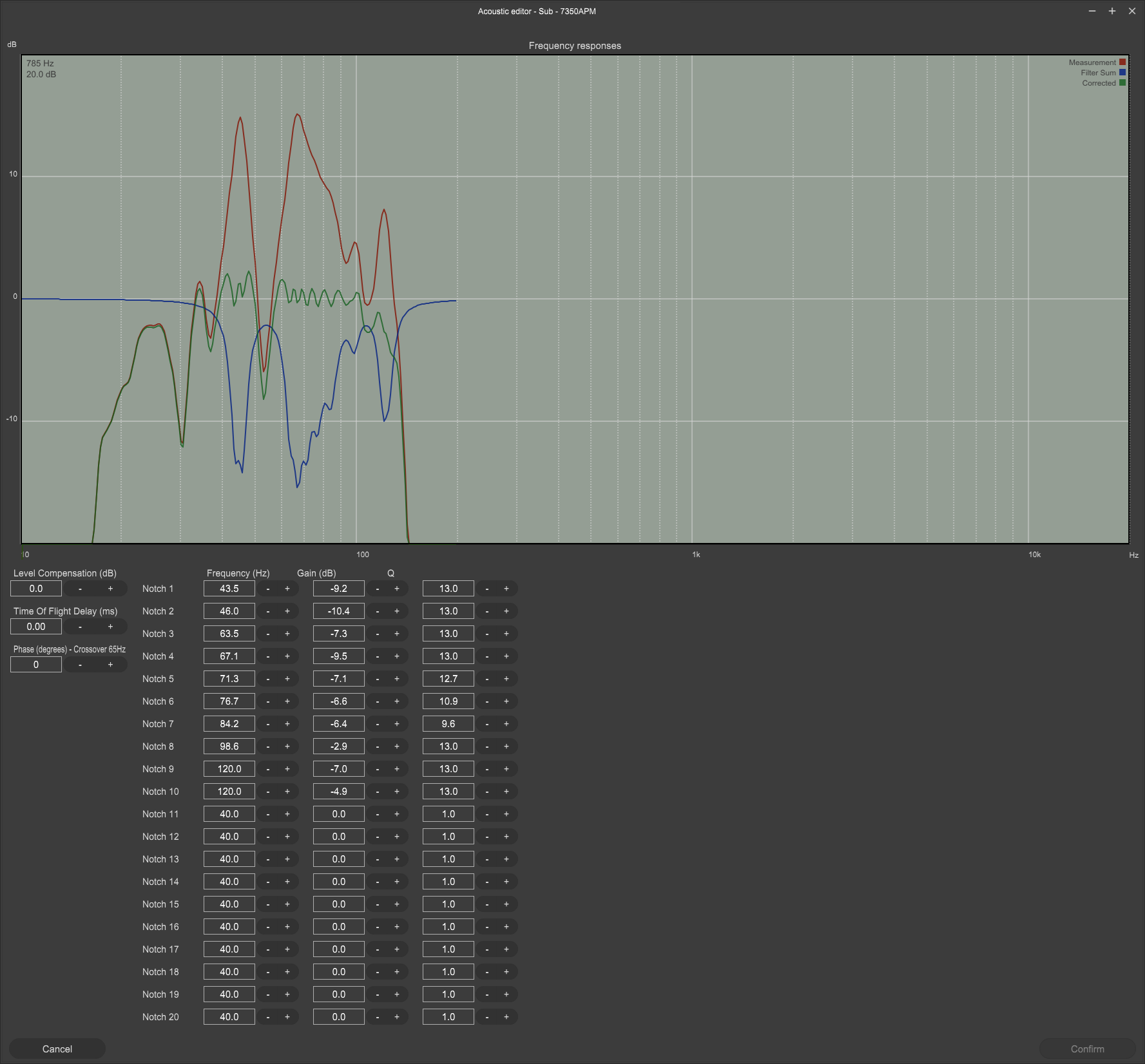Image resolution: width=1145 pixels, height=1064 pixels.
Task: Decrease Notch 16 gain with minus
Action: 378,927
